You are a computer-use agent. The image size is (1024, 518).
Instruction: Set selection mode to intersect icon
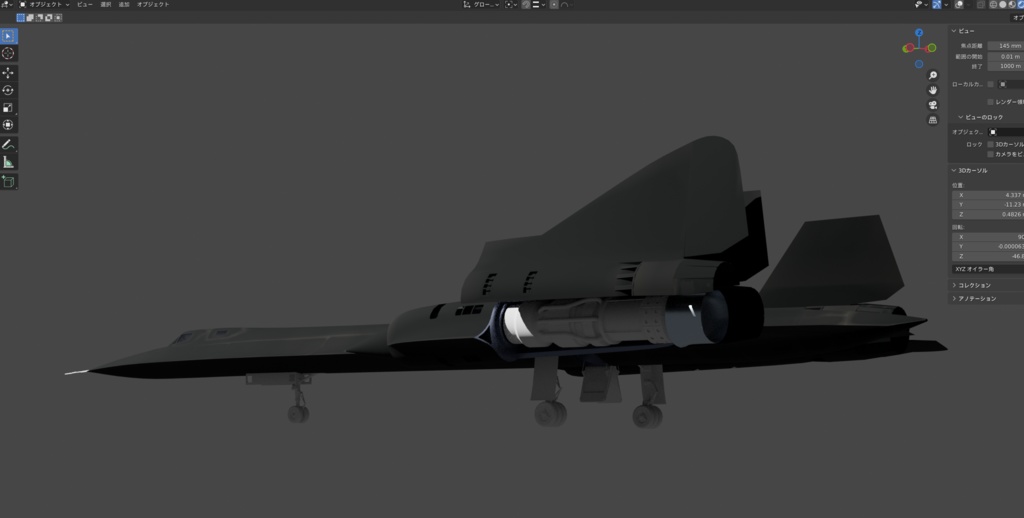pos(58,18)
